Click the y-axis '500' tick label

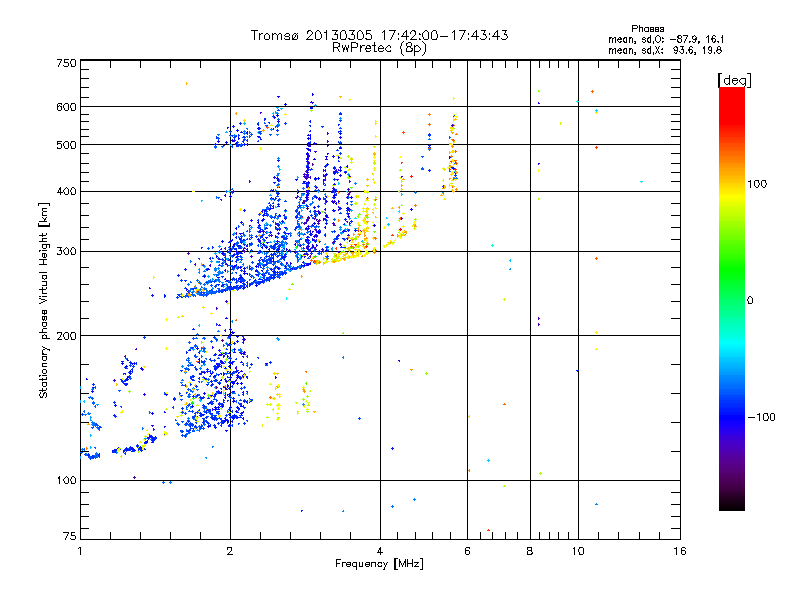pyautogui.click(x=67, y=145)
